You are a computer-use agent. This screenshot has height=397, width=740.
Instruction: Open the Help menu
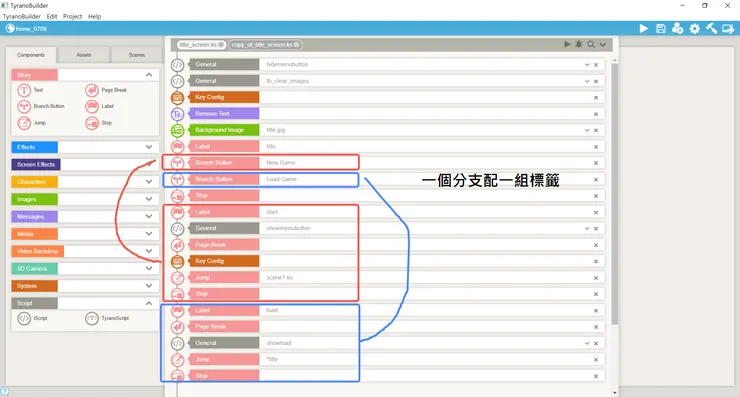[x=94, y=17]
